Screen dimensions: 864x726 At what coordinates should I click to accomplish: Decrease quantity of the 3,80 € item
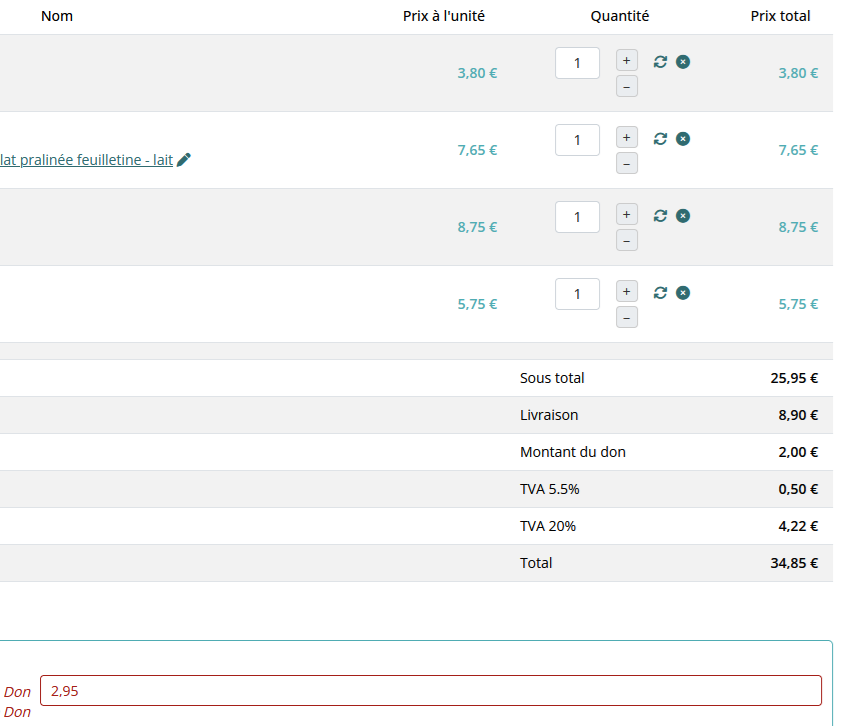pos(627,87)
